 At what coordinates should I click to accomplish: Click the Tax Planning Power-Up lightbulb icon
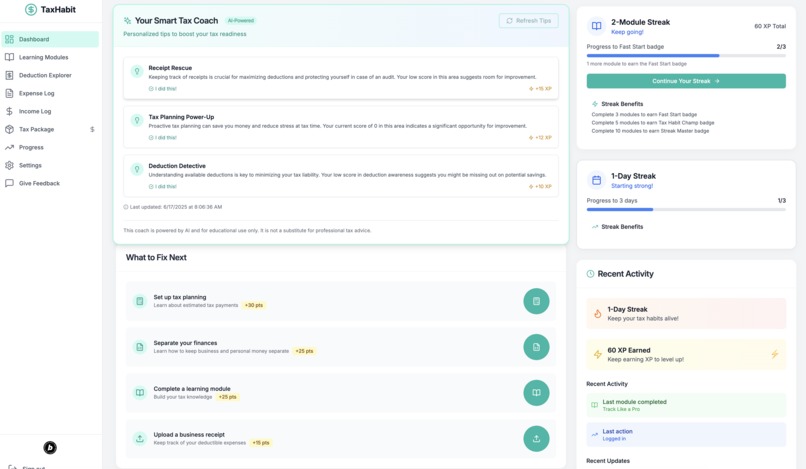click(x=137, y=120)
